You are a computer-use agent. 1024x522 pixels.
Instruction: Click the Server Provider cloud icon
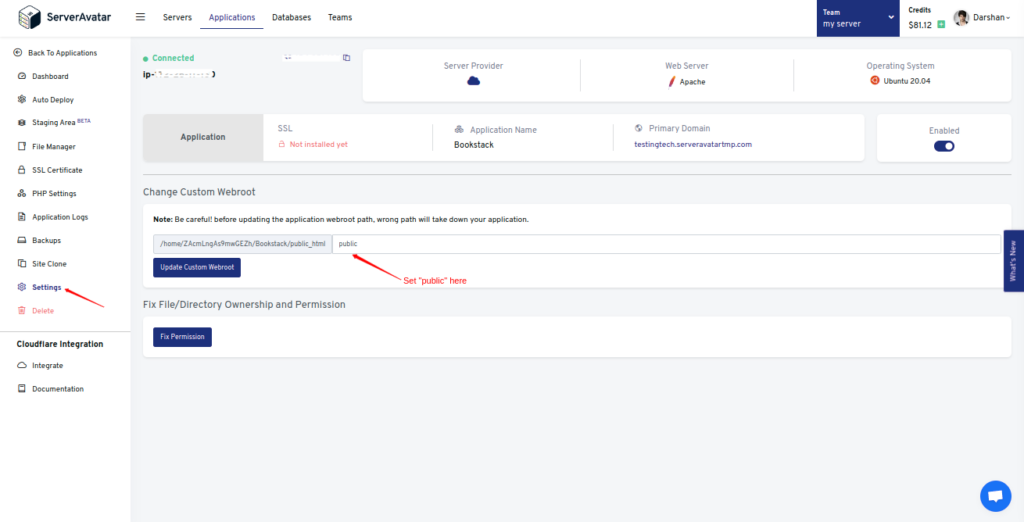473,81
